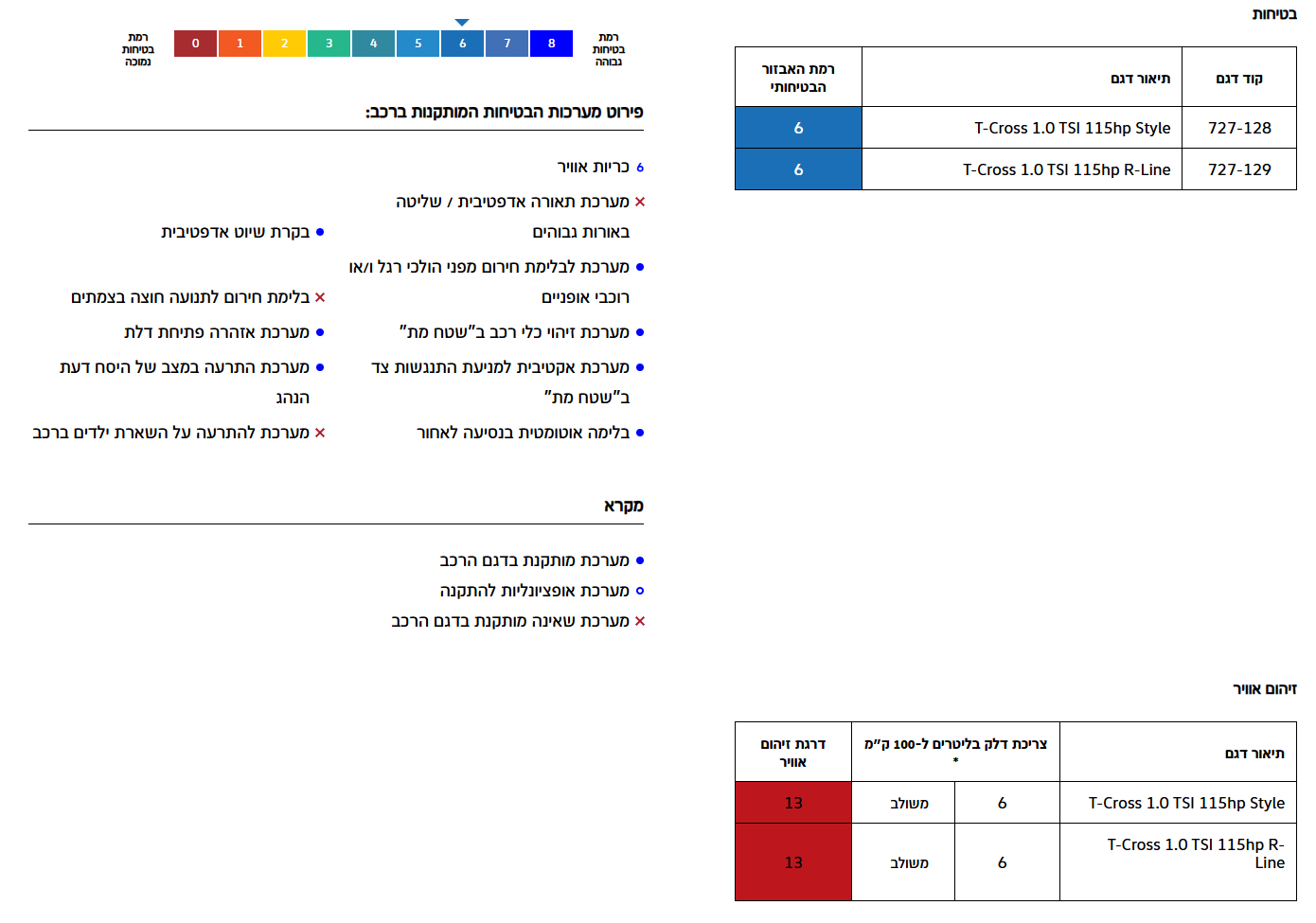Image resolution: width=1316 pixels, height=923 pixels.
Task: Click the blue number 6 next to "כריות אוויר"
Action: [x=640, y=168]
